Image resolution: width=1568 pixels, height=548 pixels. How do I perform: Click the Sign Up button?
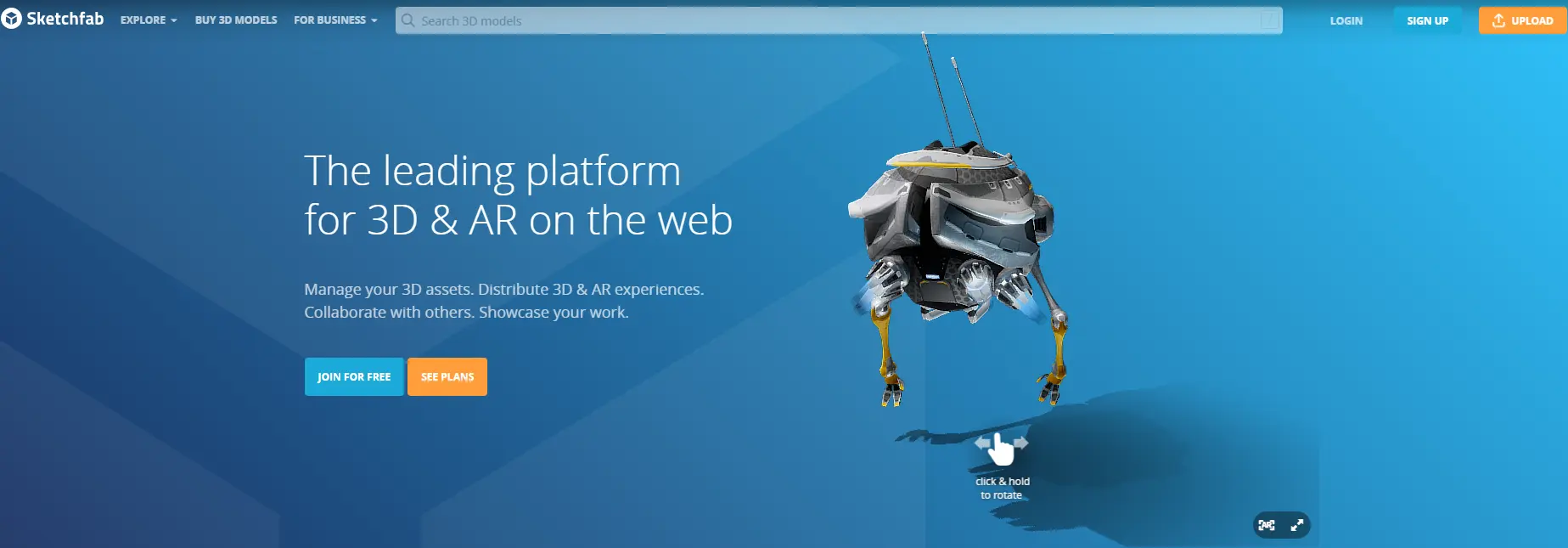coord(1427,20)
